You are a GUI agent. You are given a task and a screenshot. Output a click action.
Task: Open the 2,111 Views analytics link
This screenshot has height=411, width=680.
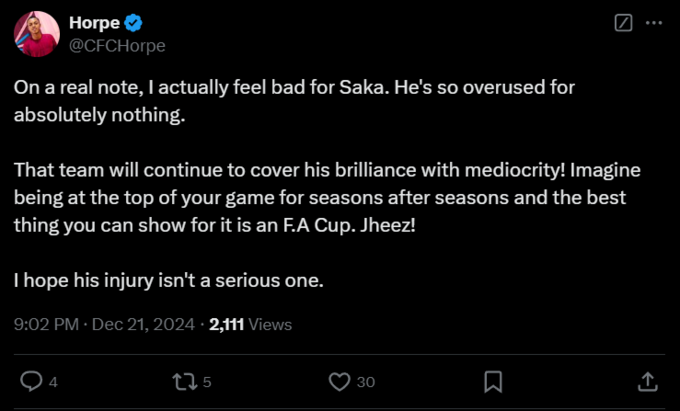[x=250, y=324]
